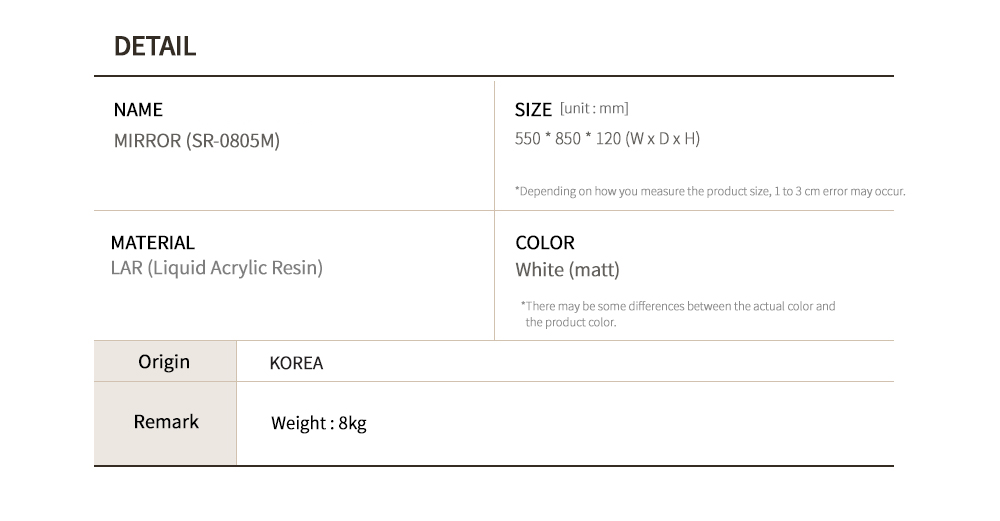This screenshot has width=1000, height=521.
Task: Select the MATERIAL label
Action: [152, 243]
